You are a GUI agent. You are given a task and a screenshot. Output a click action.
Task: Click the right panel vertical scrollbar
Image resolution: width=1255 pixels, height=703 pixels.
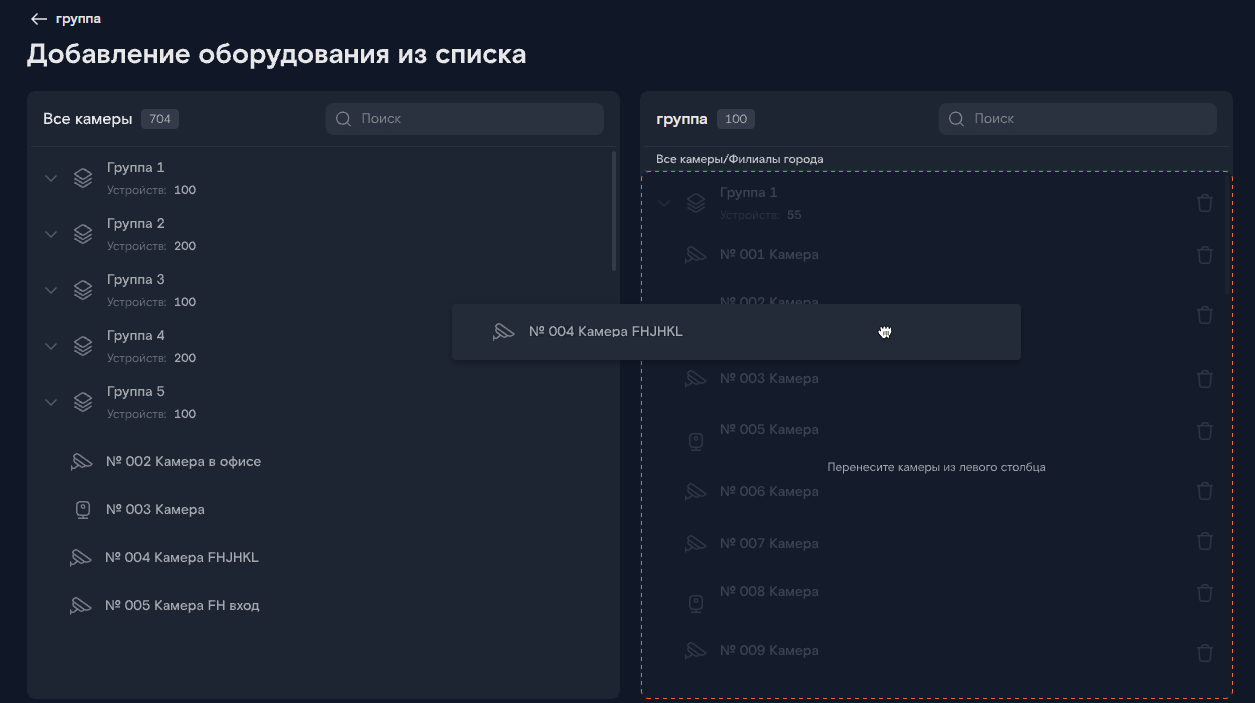click(x=1227, y=235)
